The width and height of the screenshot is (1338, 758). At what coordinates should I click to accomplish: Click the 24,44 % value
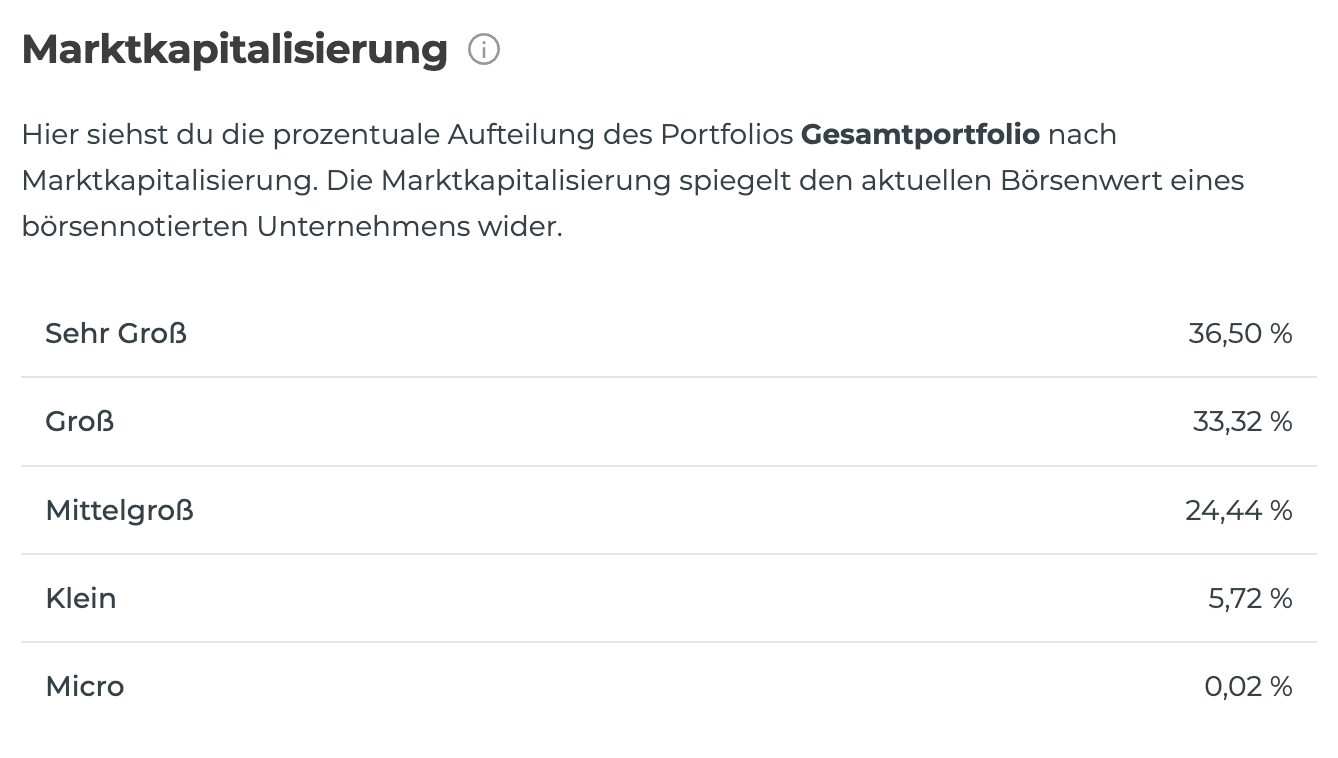[x=1239, y=510]
